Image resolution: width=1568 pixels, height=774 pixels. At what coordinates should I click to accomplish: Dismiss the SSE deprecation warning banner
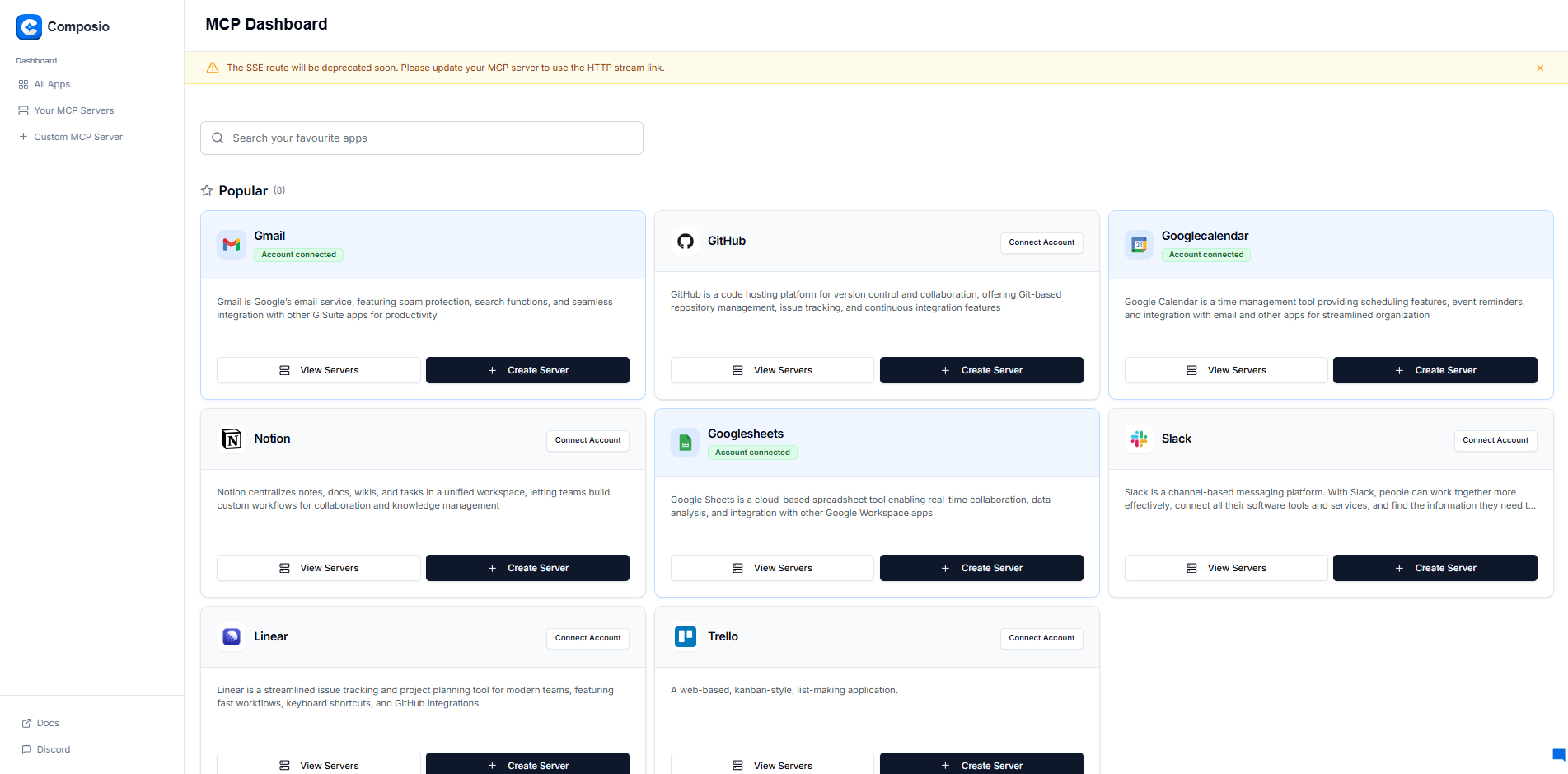pyautogui.click(x=1540, y=68)
